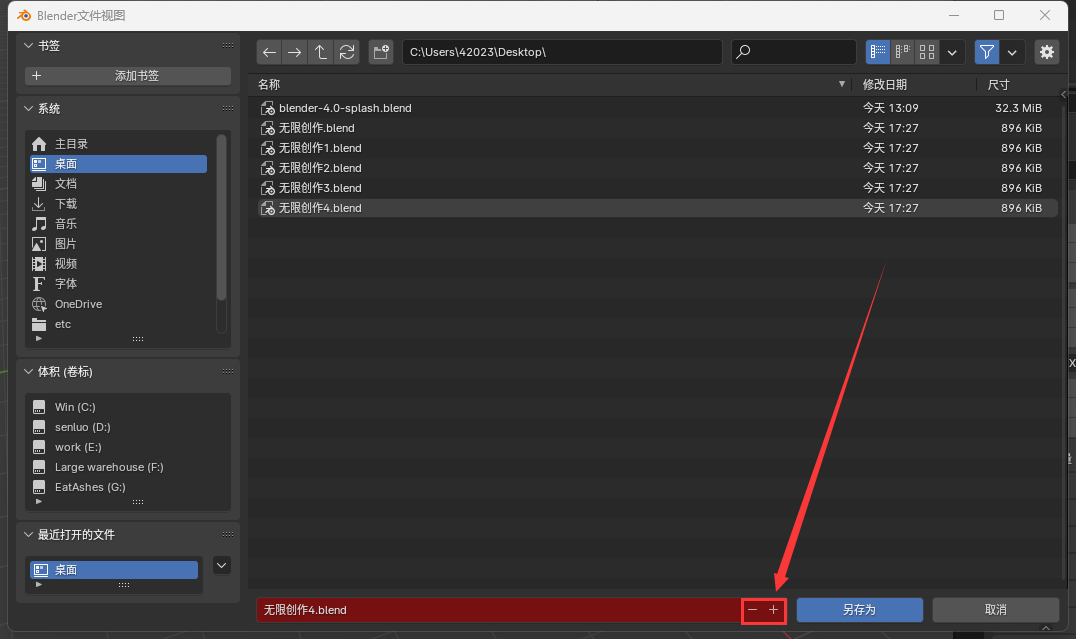Collapse the 最近打开的文件 recent panel

pyautogui.click(x=28, y=534)
